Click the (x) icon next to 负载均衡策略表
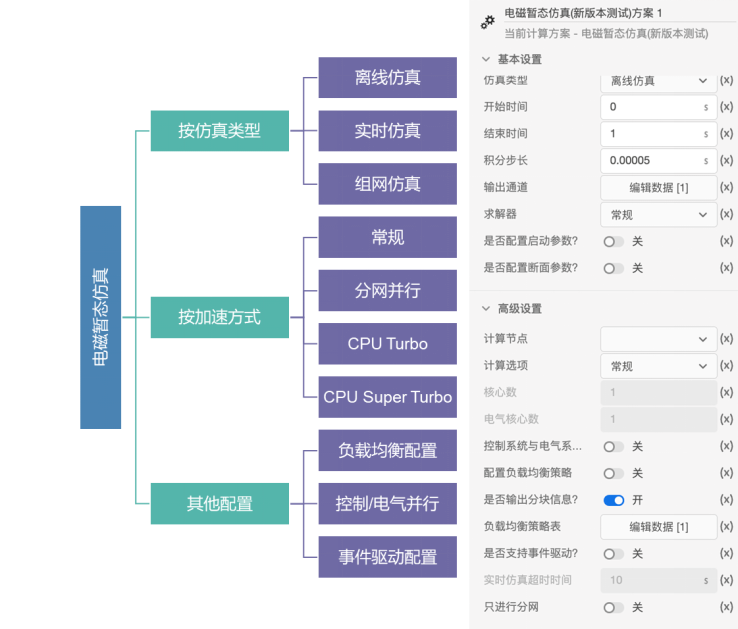Screen dimensions: 738x629 [x=727, y=527]
